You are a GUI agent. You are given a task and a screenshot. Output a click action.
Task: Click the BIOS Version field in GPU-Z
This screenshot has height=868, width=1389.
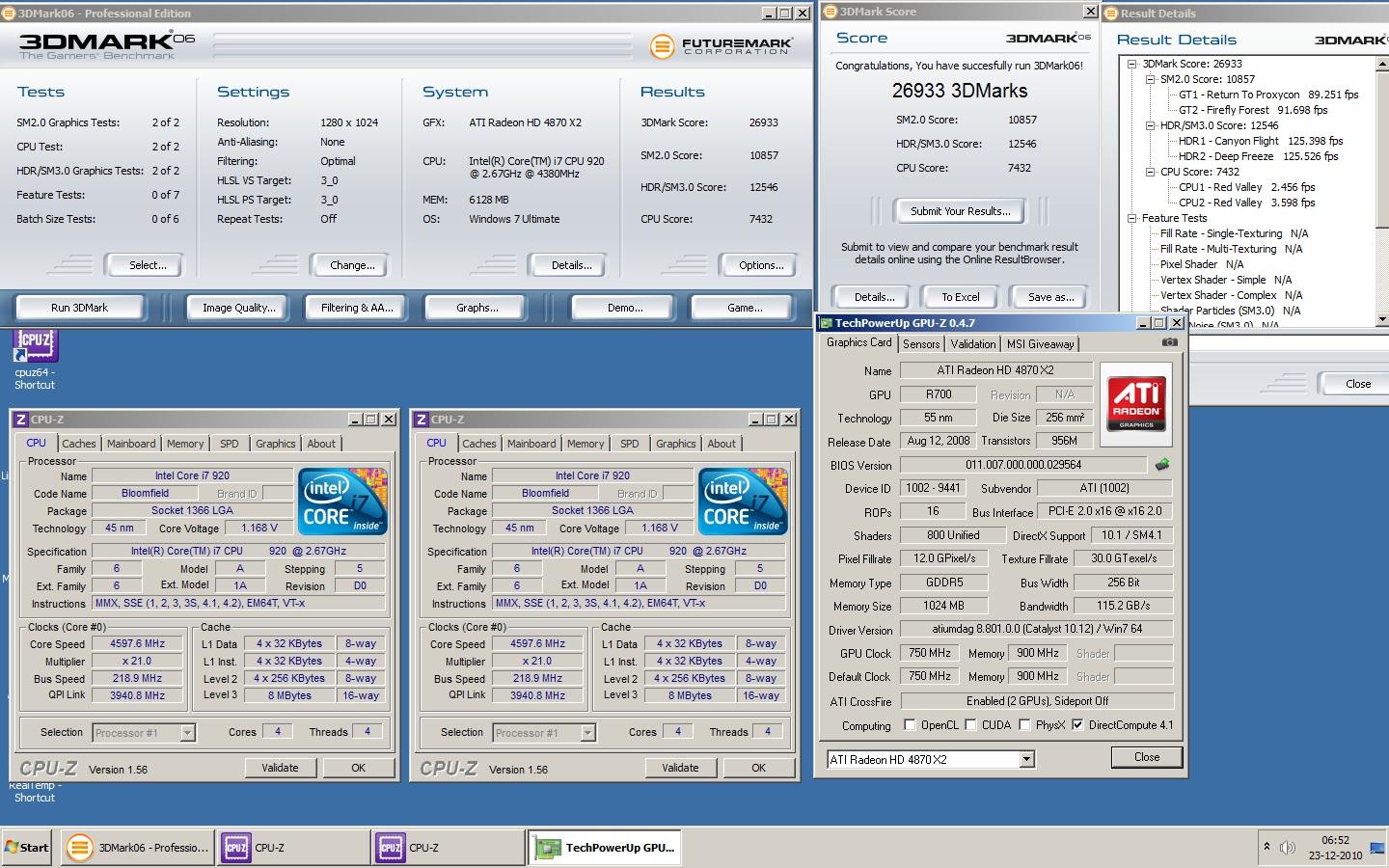pos(1023,465)
